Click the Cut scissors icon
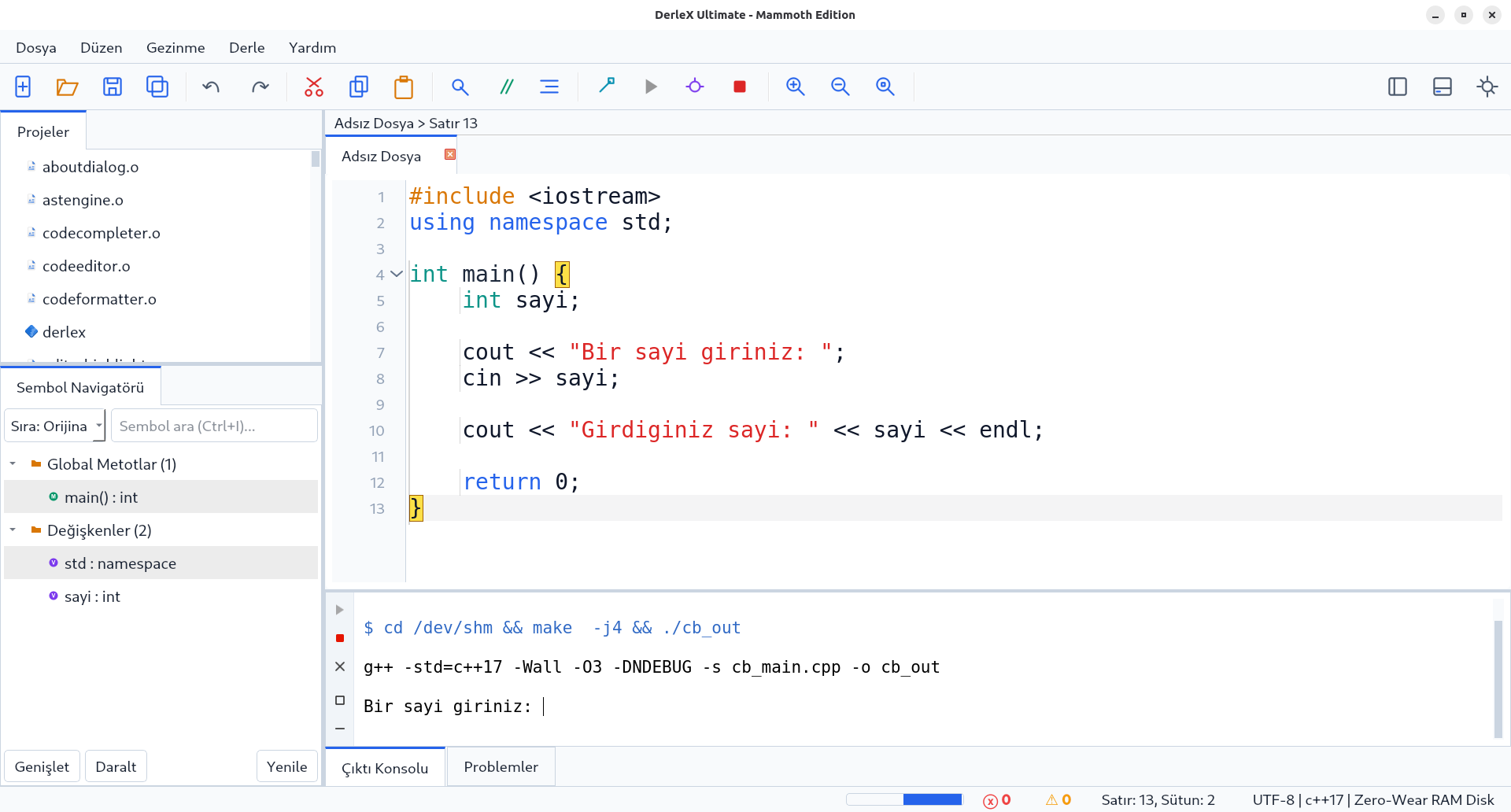The width and height of the screenshot is (1511, 812). pyautogui.click(x=314, y=87)
